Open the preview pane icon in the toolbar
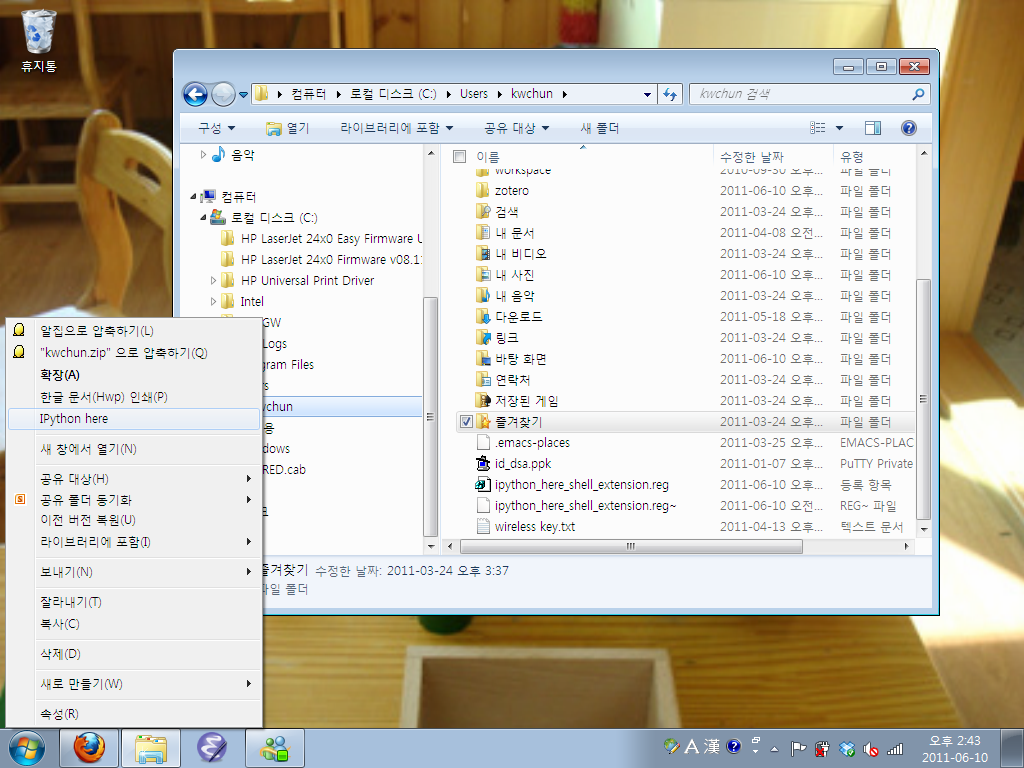Screen dimensions: 1024x768 tap(871, 127)
